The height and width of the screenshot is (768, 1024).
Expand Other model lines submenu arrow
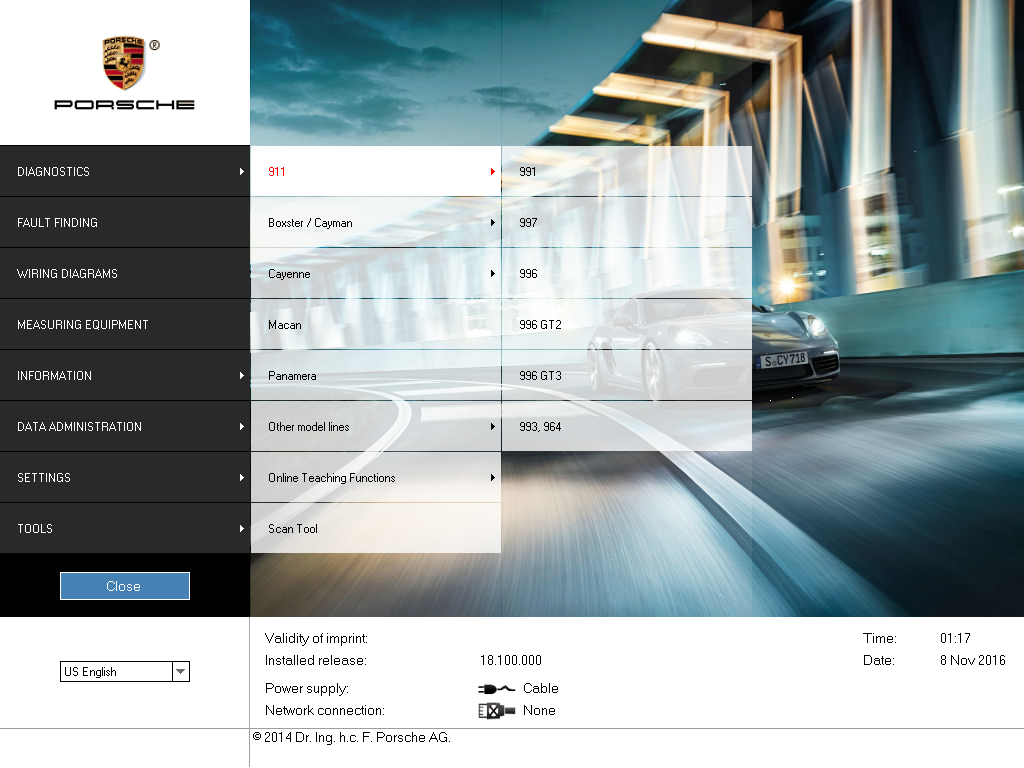click(492, 427)
